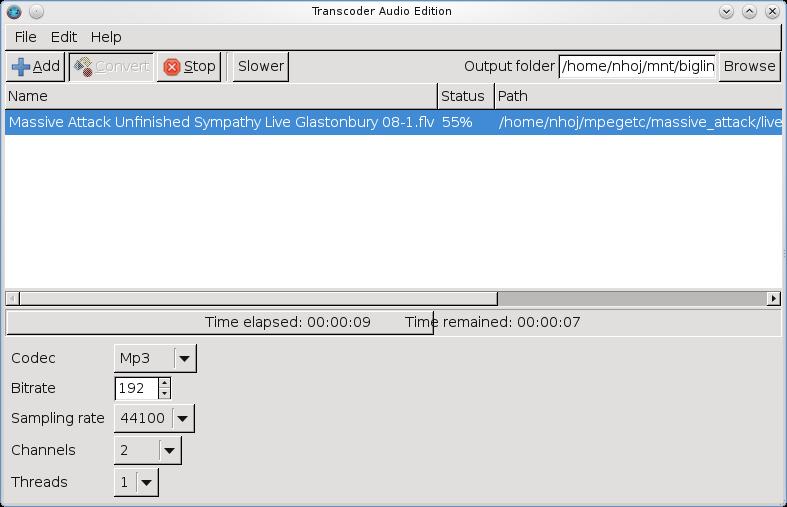
Task: Click the Output folder label
Action: [509, 66]
